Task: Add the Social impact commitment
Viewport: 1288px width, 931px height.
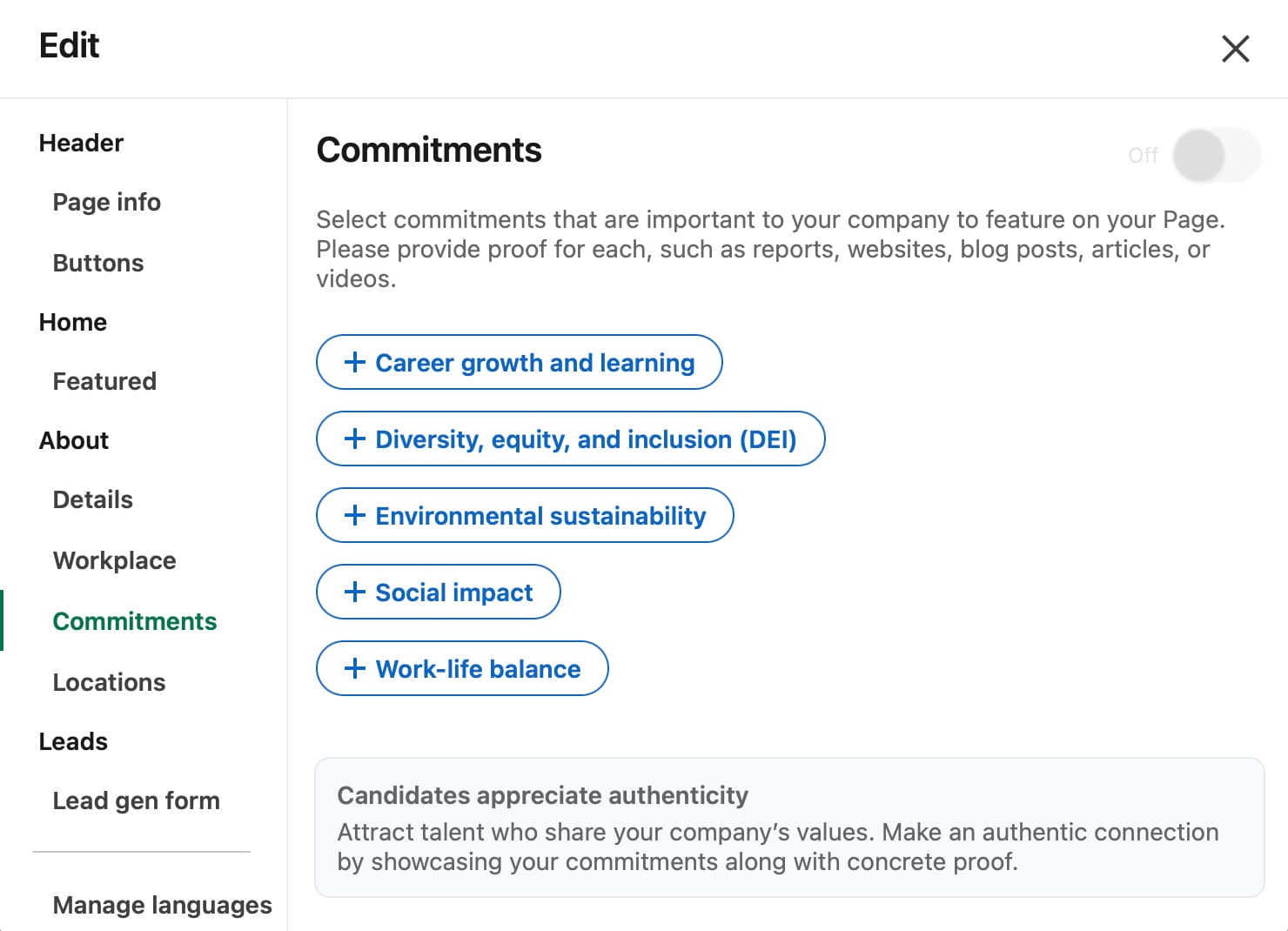Action: [x=439, y=592]
